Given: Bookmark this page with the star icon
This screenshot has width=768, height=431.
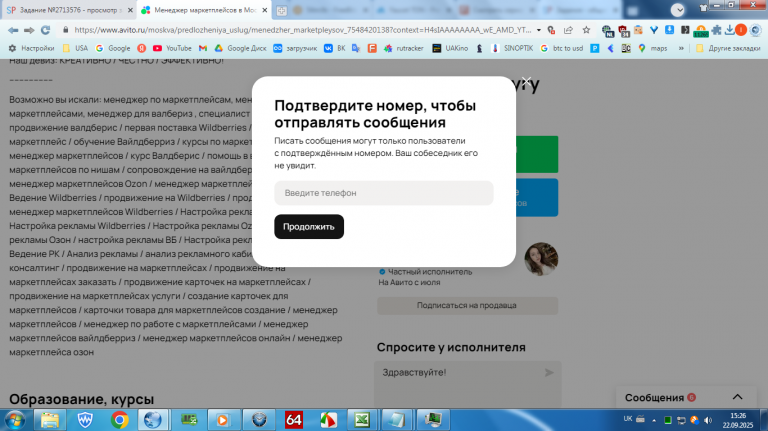Looking at the screenshot, I should tap(586, 30).
